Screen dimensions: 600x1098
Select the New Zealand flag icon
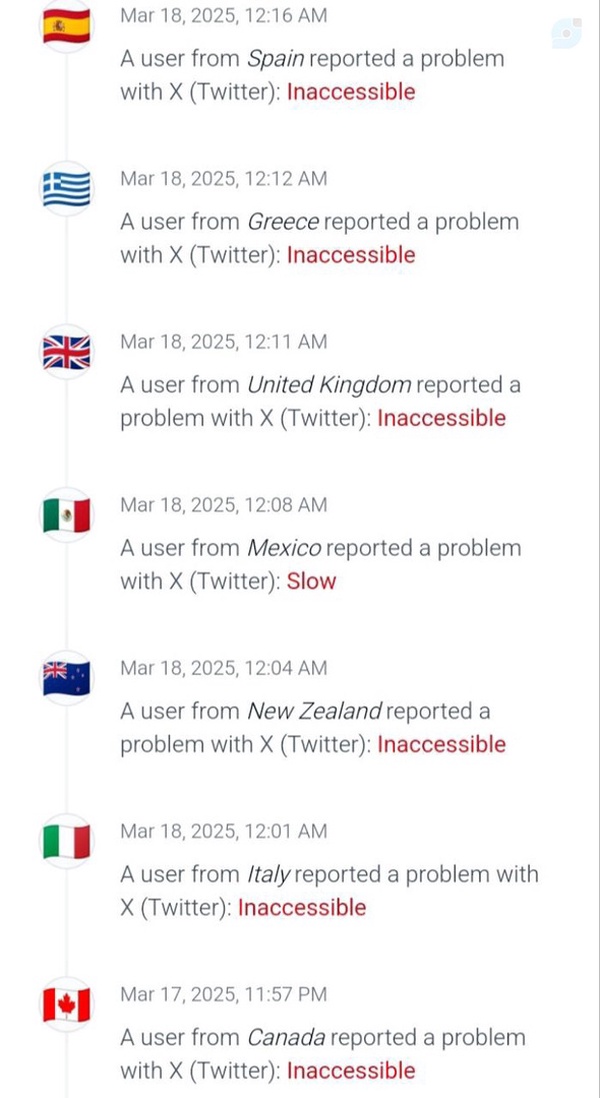pos(67,679)
